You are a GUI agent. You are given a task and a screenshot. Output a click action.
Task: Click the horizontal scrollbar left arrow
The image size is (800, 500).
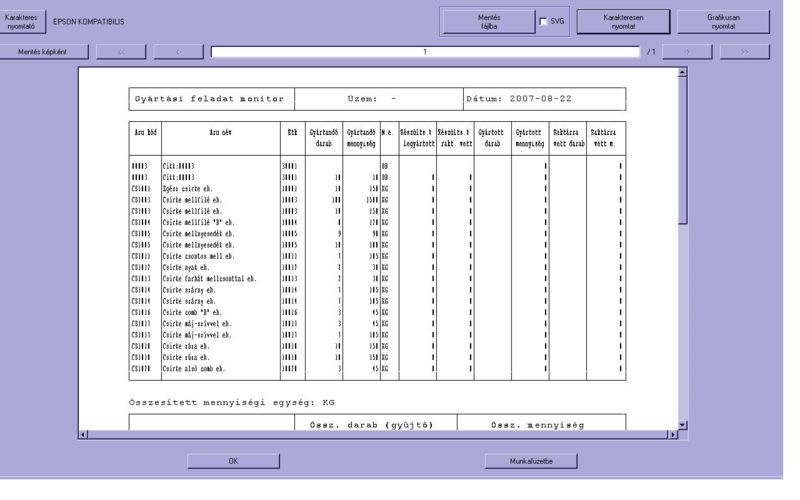(84, 434)
